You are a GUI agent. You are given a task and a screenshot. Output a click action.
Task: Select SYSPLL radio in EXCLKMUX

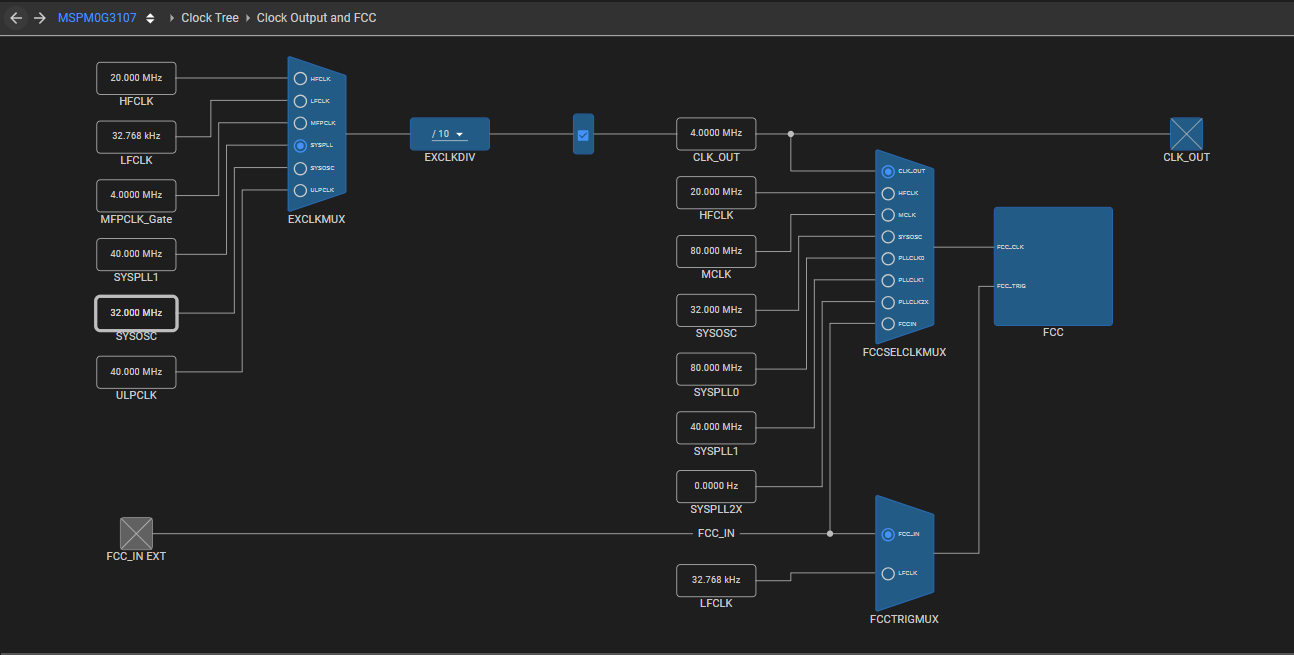pyautogui.click(x=300, y=145)
